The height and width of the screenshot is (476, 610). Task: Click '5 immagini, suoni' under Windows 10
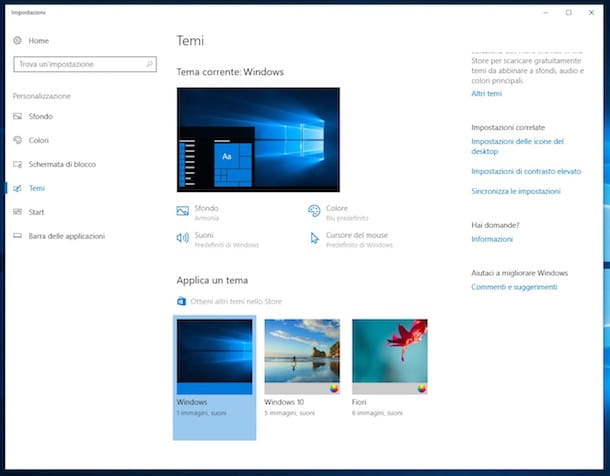click(289, 413)
